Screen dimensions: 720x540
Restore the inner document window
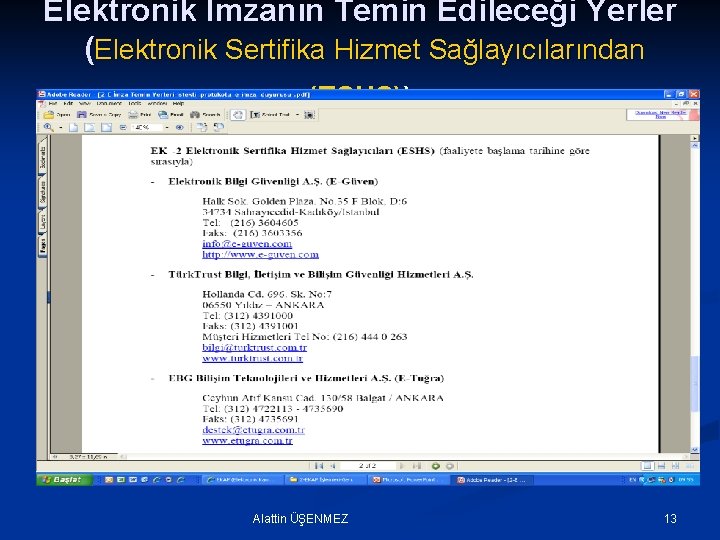click(x=686, y=104)
